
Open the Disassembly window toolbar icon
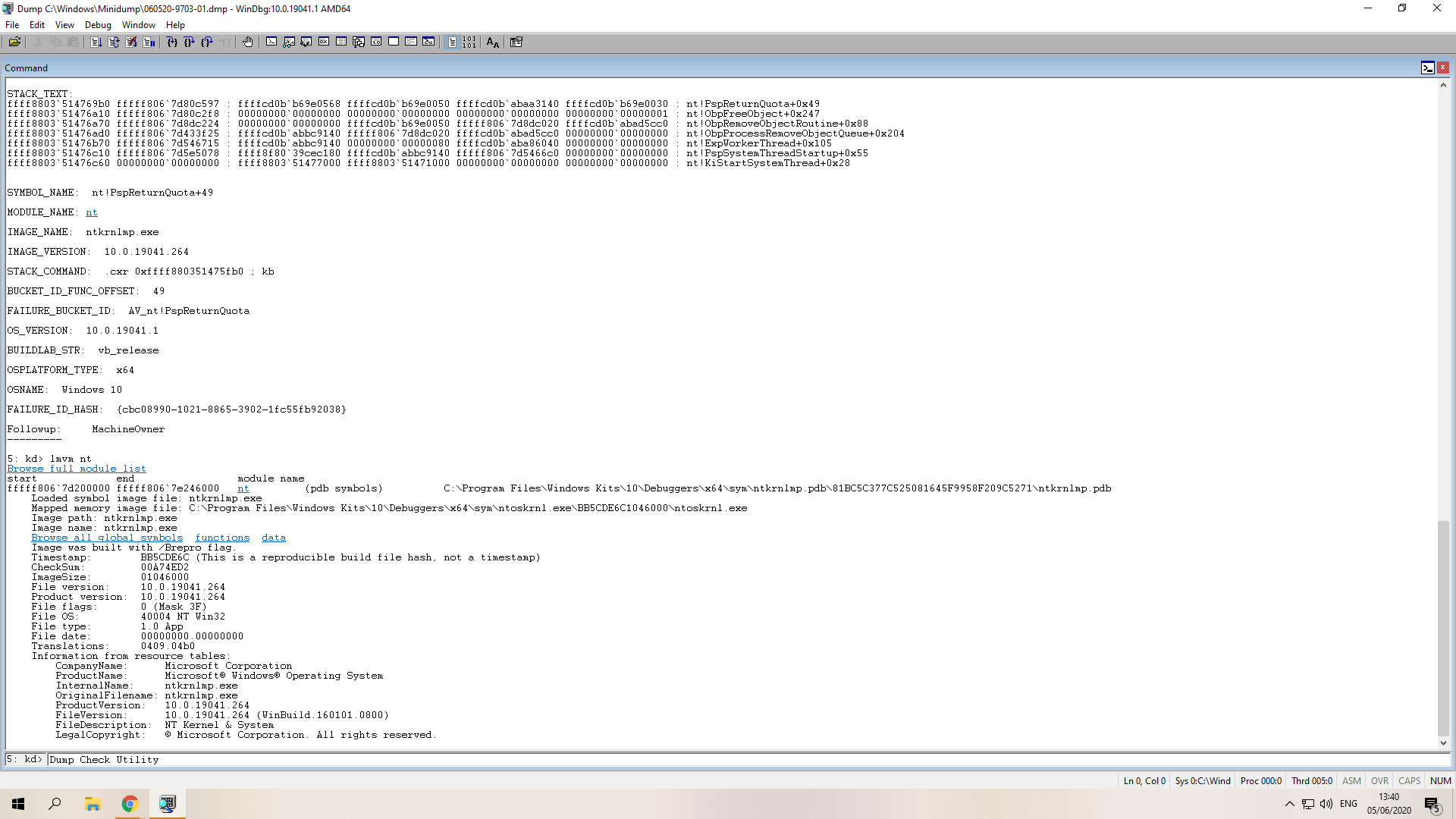click(376, 42)
